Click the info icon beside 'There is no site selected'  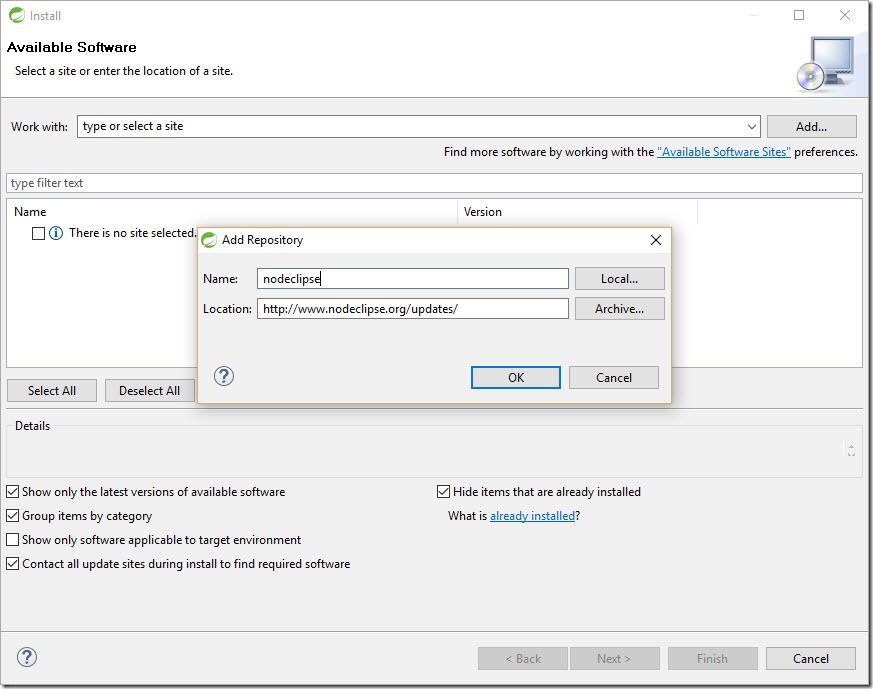coord(56,233)
